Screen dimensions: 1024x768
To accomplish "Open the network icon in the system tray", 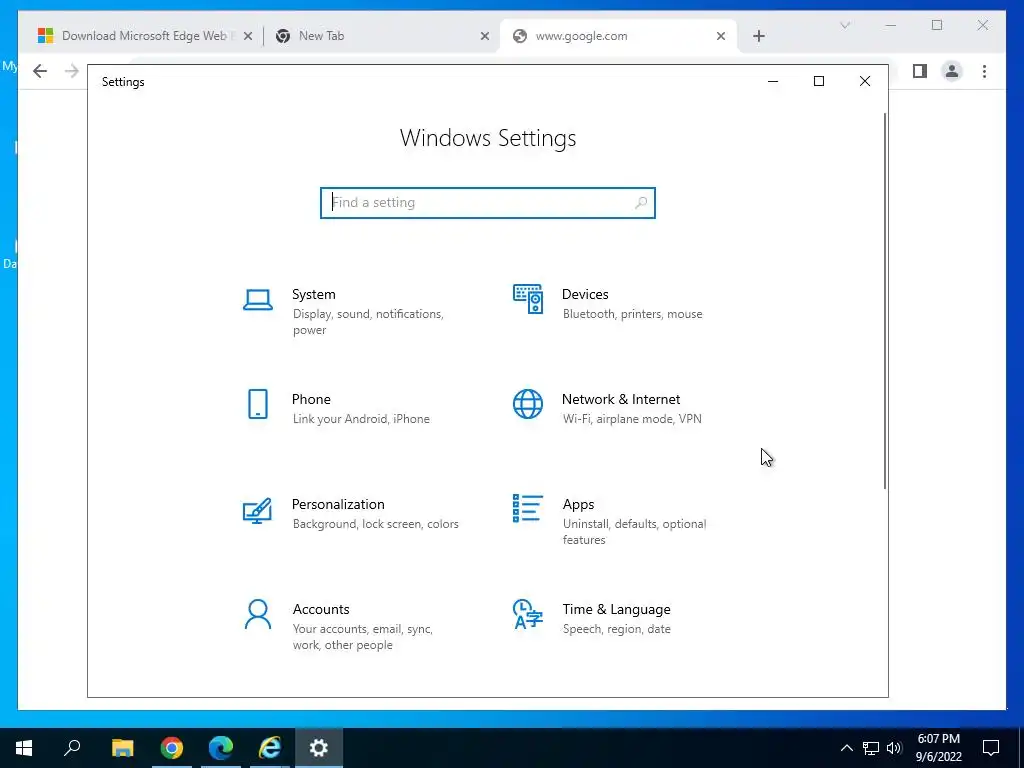I will click(x=871, y=748).
